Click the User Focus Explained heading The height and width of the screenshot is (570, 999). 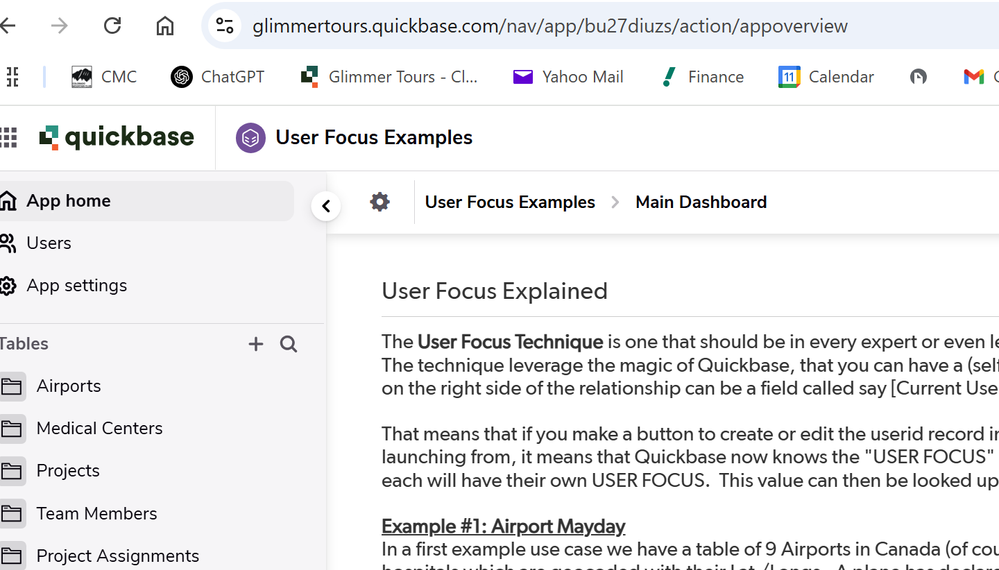click(494, 291)
